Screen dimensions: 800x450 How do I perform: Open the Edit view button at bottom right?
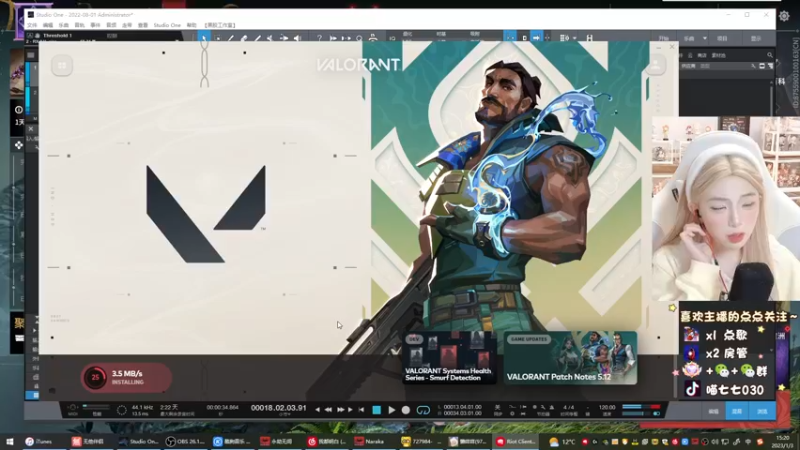point(713,411)
